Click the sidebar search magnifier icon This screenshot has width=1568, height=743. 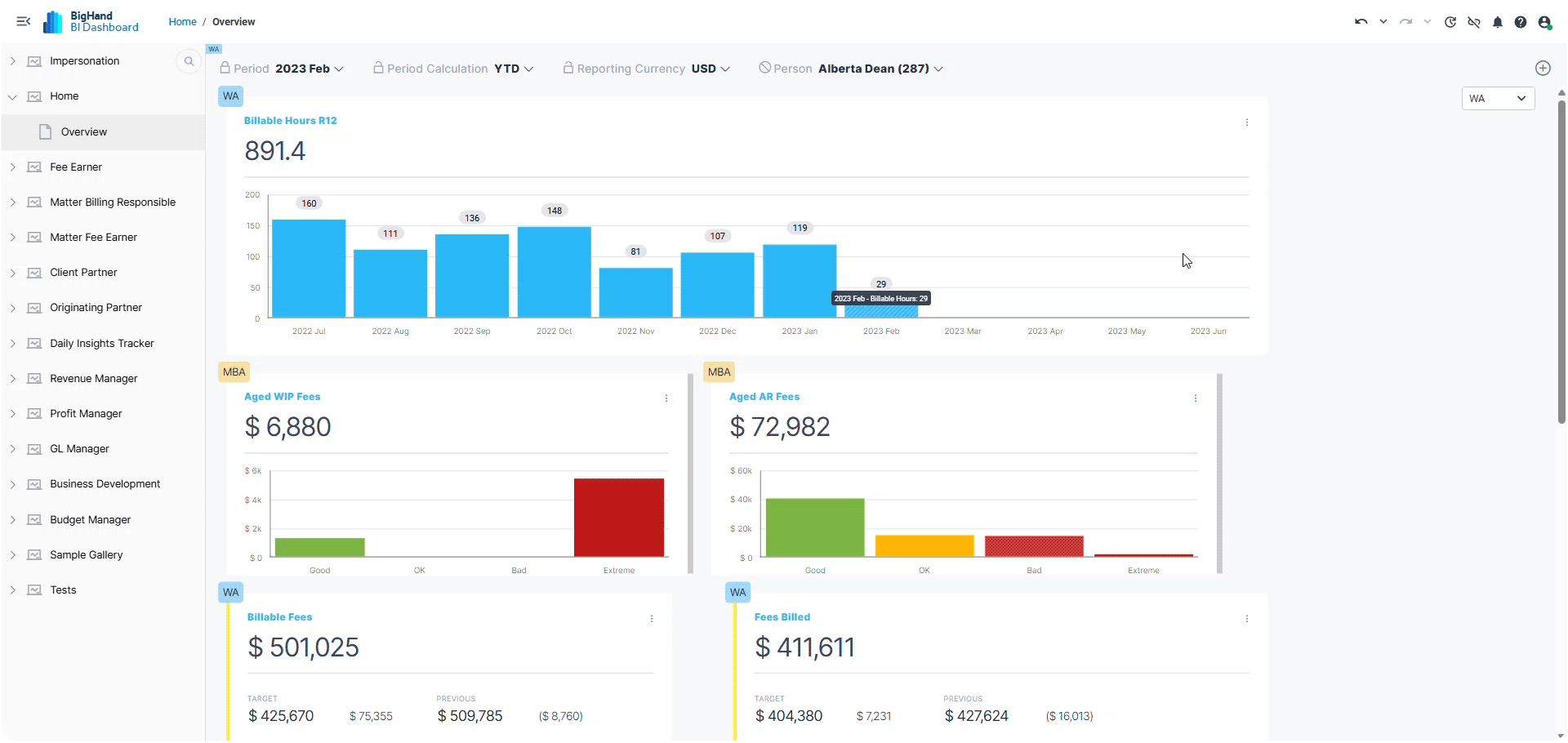[189, 61]
